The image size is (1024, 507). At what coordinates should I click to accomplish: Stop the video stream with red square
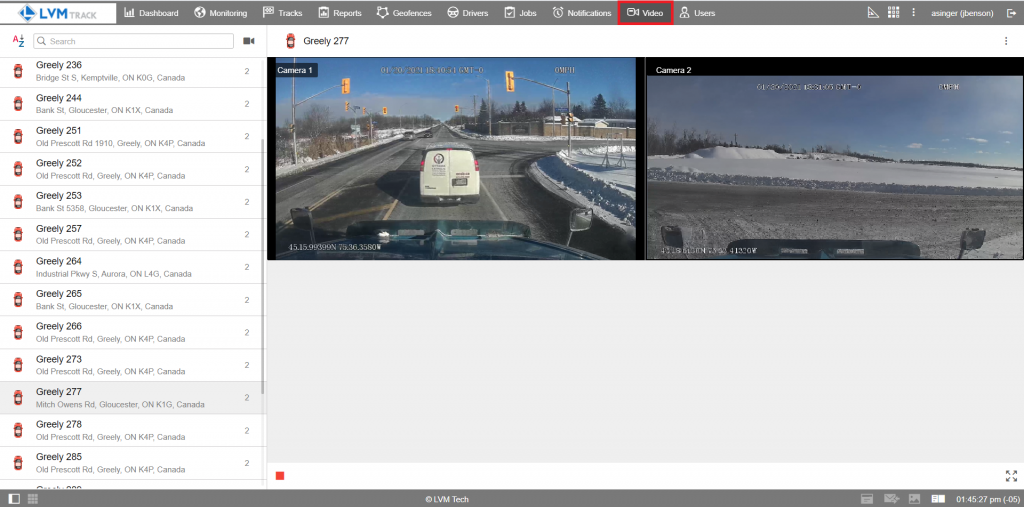(280, 476)
